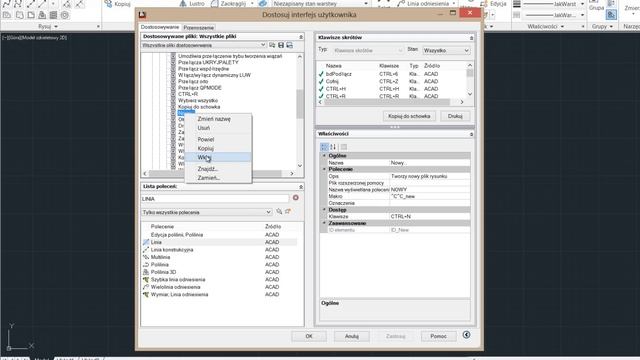This screenshot has width=640, height=360.
Task: Select Szybka linia odniesienia command
Action: click(219, 280)
